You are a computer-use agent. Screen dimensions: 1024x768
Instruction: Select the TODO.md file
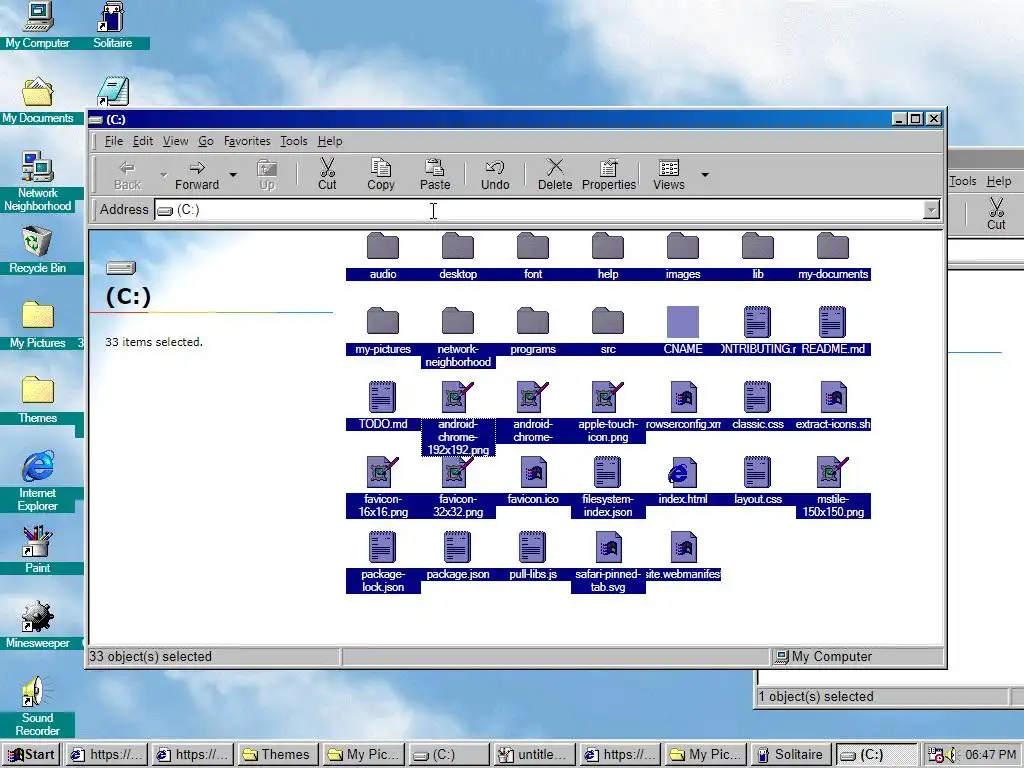[x=383, y=406]
